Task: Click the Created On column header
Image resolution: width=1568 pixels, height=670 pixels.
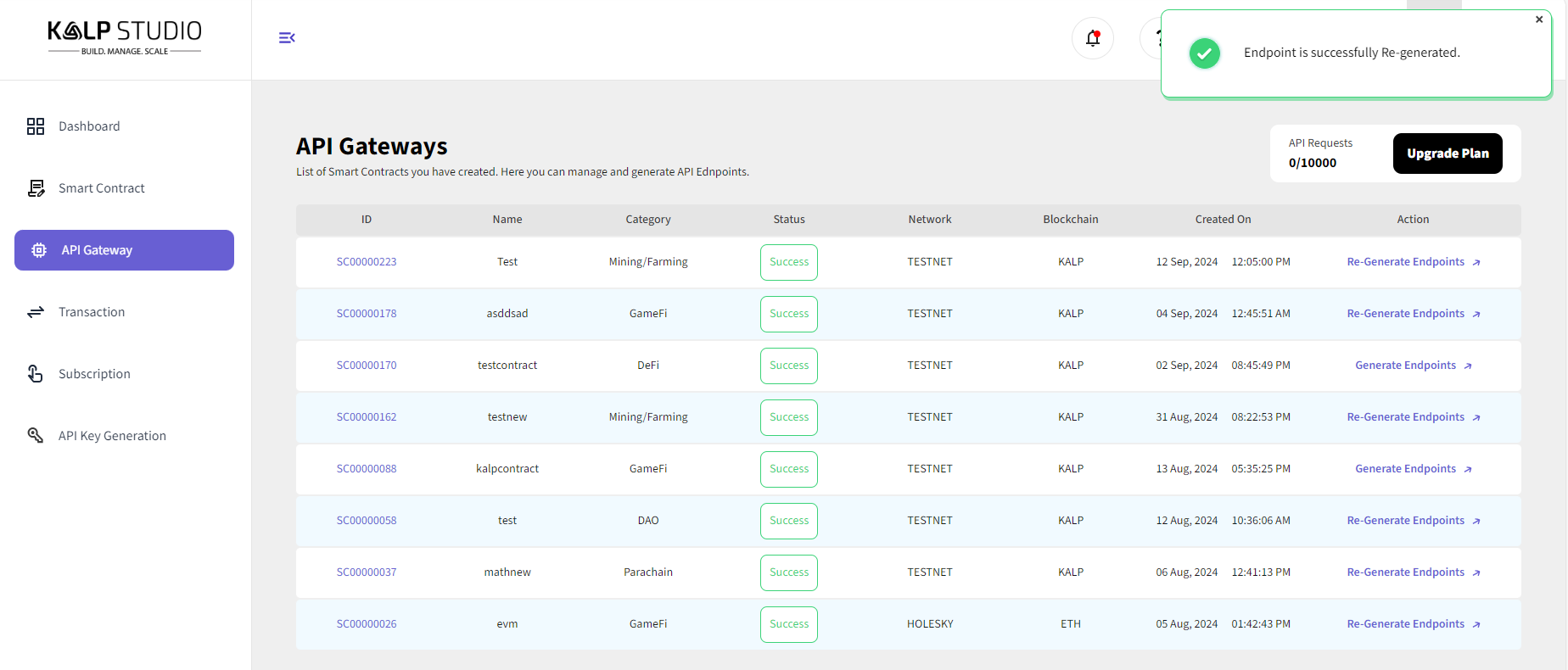Action: tap(1223, 220)
